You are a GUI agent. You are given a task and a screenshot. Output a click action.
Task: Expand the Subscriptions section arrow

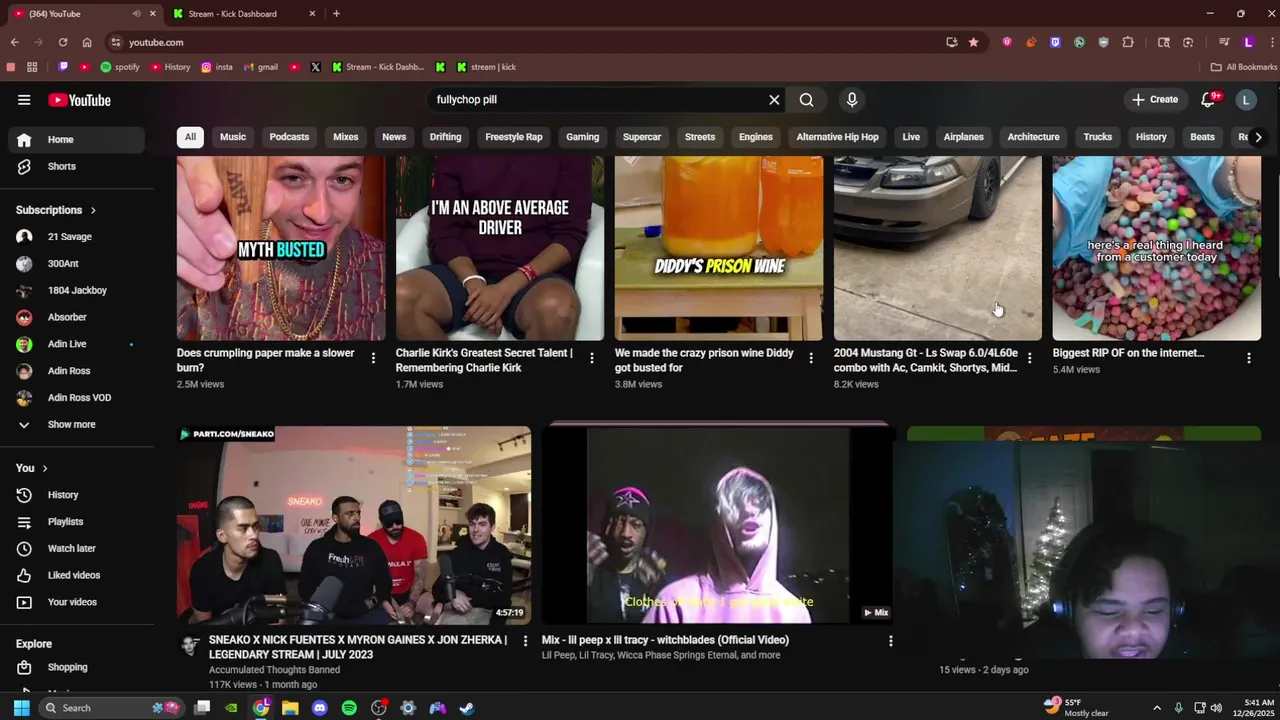(93, 211)
